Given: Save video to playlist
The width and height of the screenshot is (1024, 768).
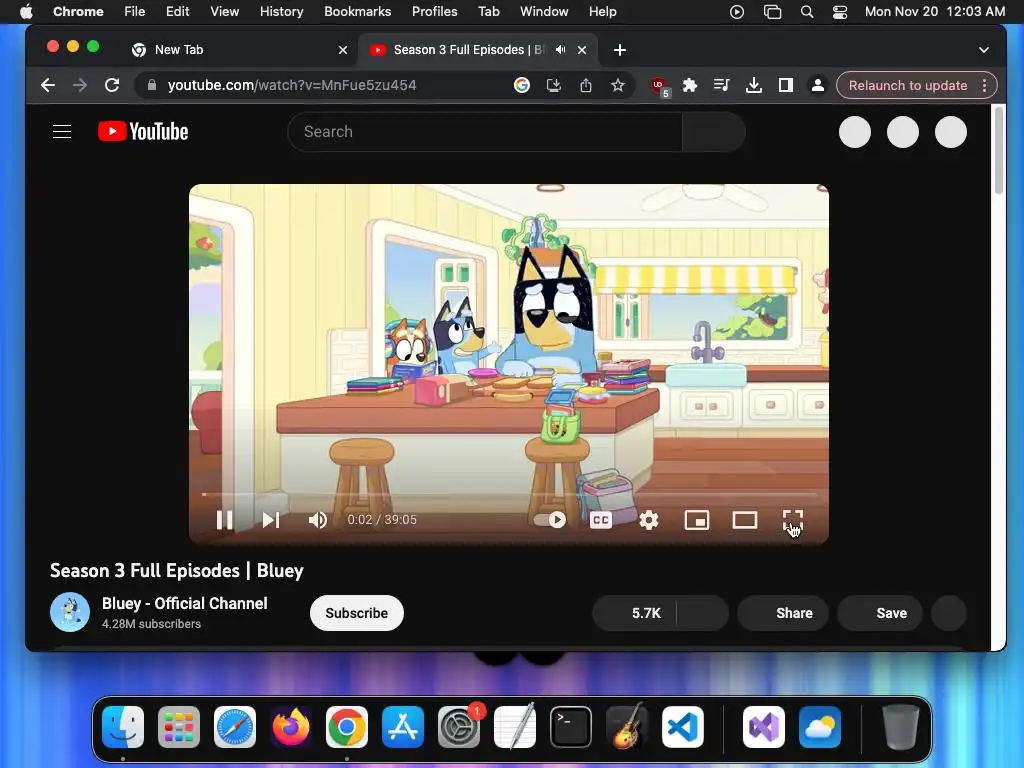Looking at the screenshot, I should point(880,613).
